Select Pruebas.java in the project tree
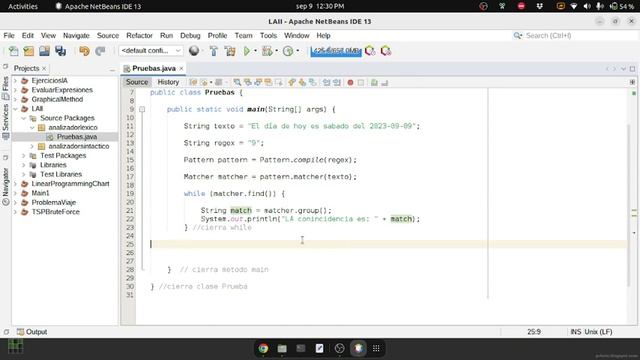Image resolution: width=640 pixels, height=360 pixels. (77, 137)
